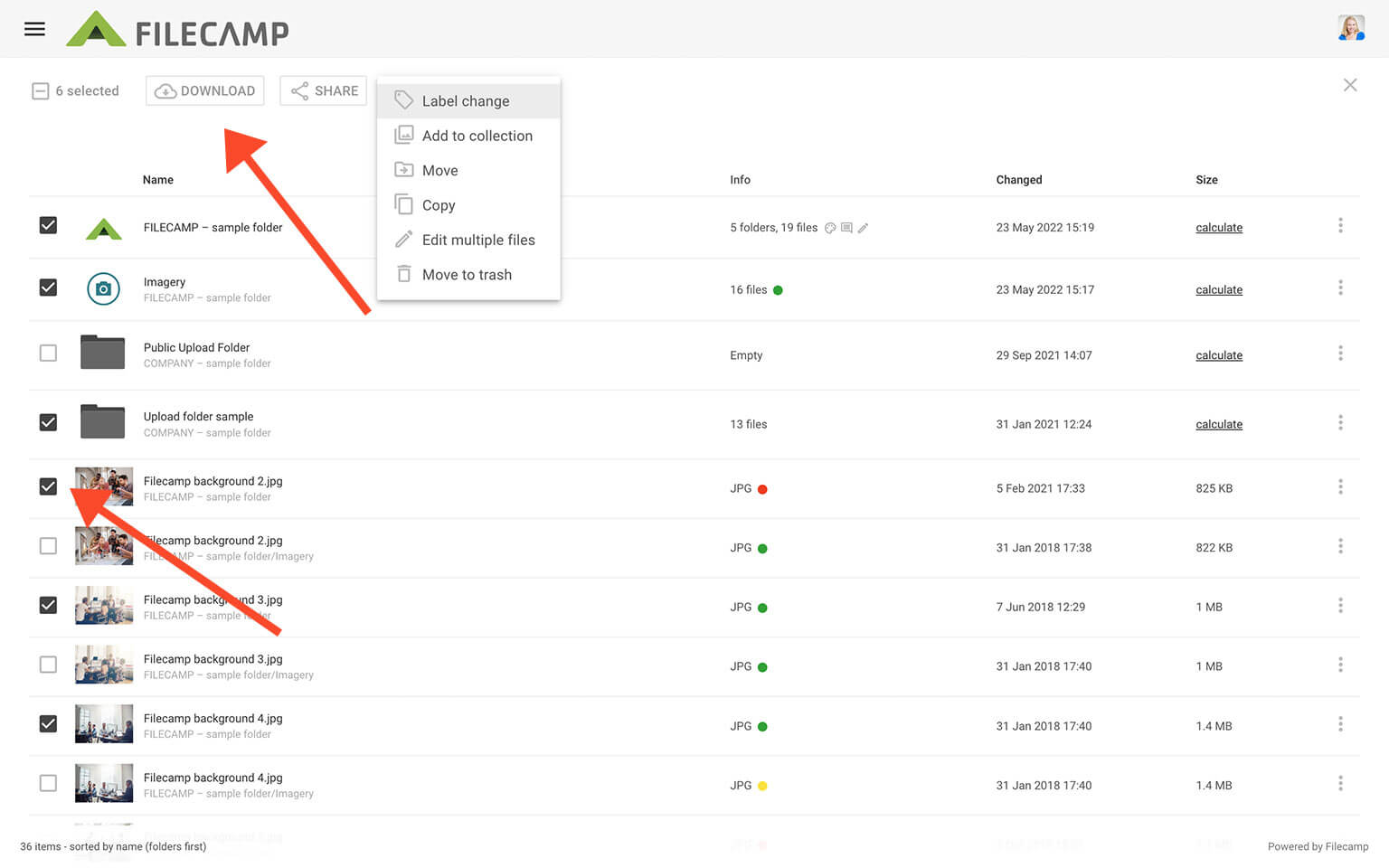Open thumbnail of background 3.jpg in Imagery
This screenshot has height=868, width=1389.
point(103,665)
